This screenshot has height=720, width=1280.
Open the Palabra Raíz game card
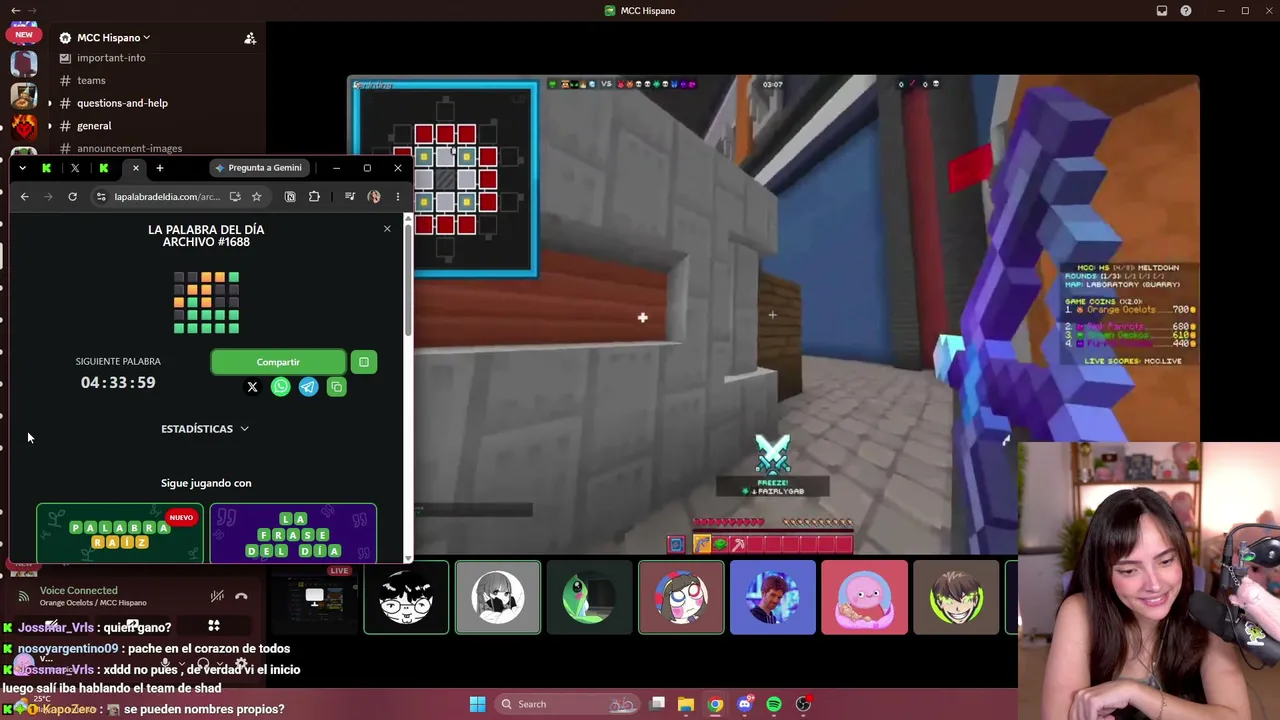click(120, 533)
